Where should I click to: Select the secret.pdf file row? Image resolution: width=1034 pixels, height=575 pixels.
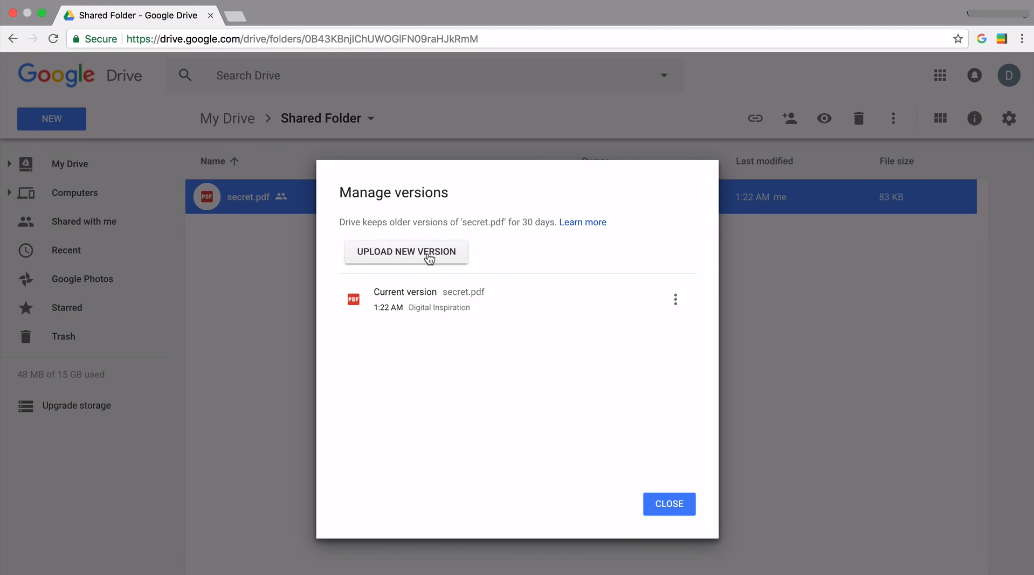click(x=581, y=197)
